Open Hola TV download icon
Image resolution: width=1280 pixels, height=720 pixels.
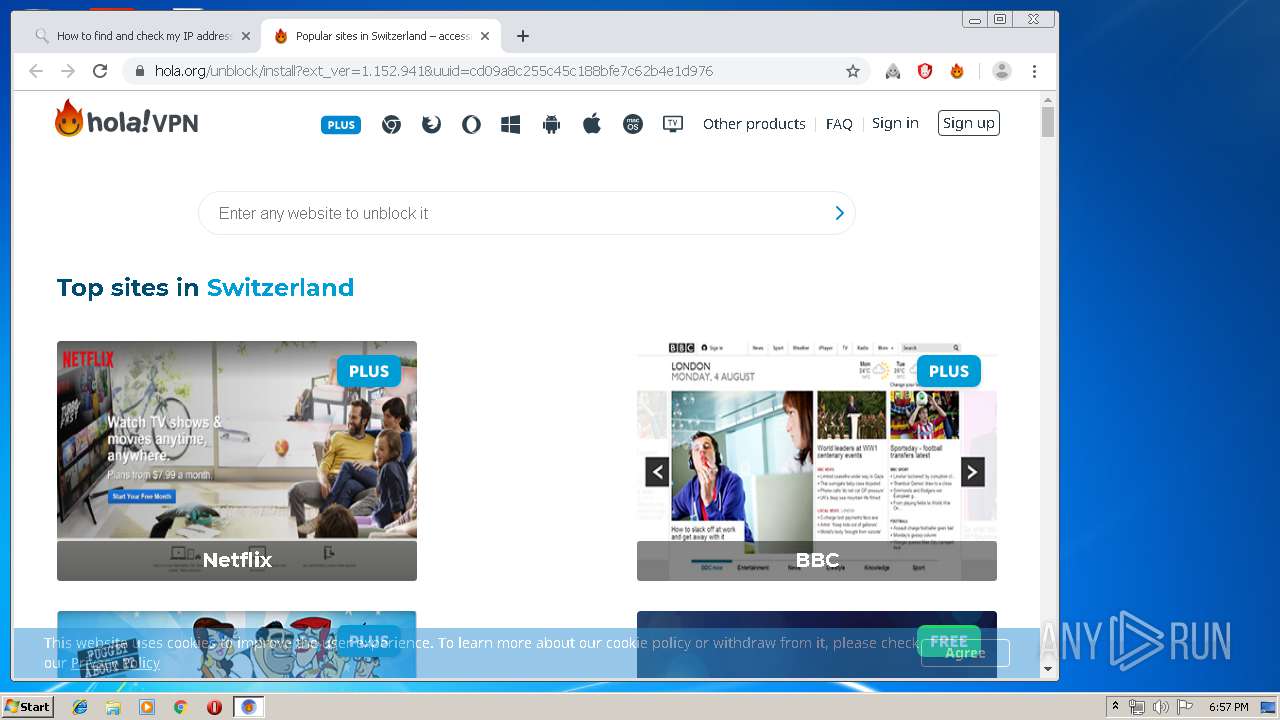[673, 124]
